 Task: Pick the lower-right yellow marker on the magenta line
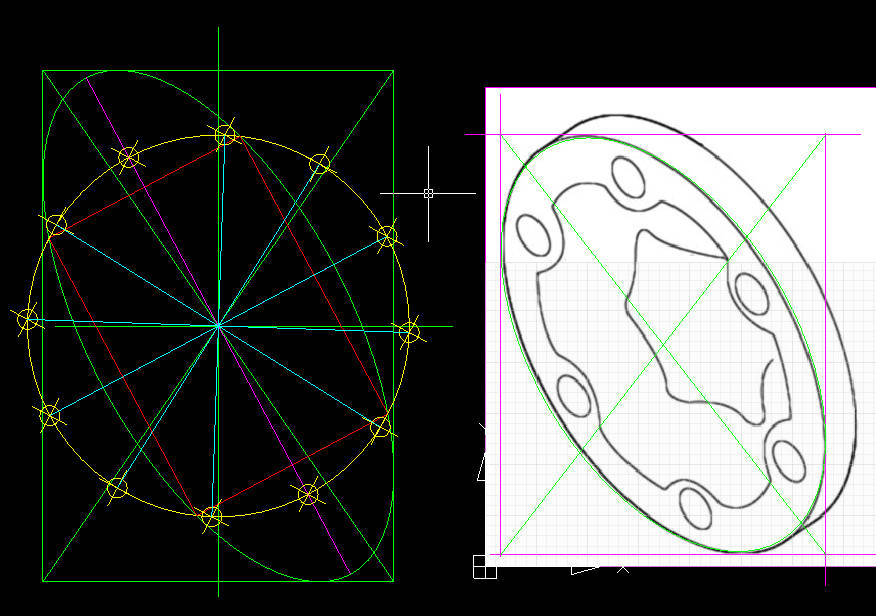308,494
